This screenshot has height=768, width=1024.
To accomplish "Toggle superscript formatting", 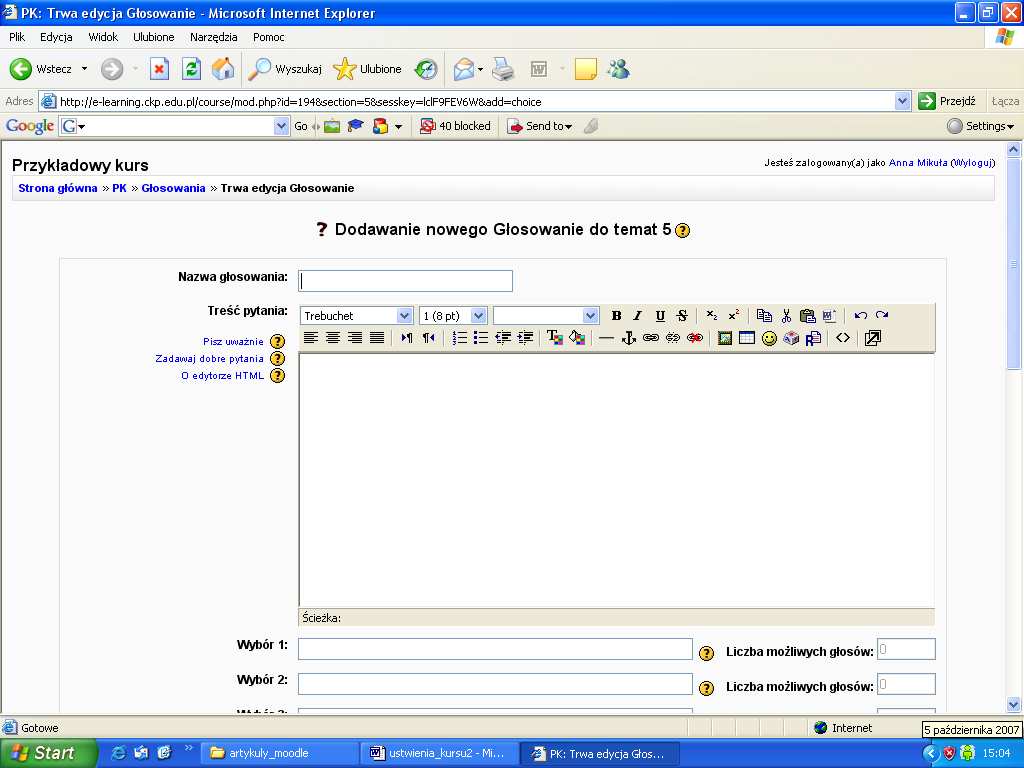I will 734,316.
